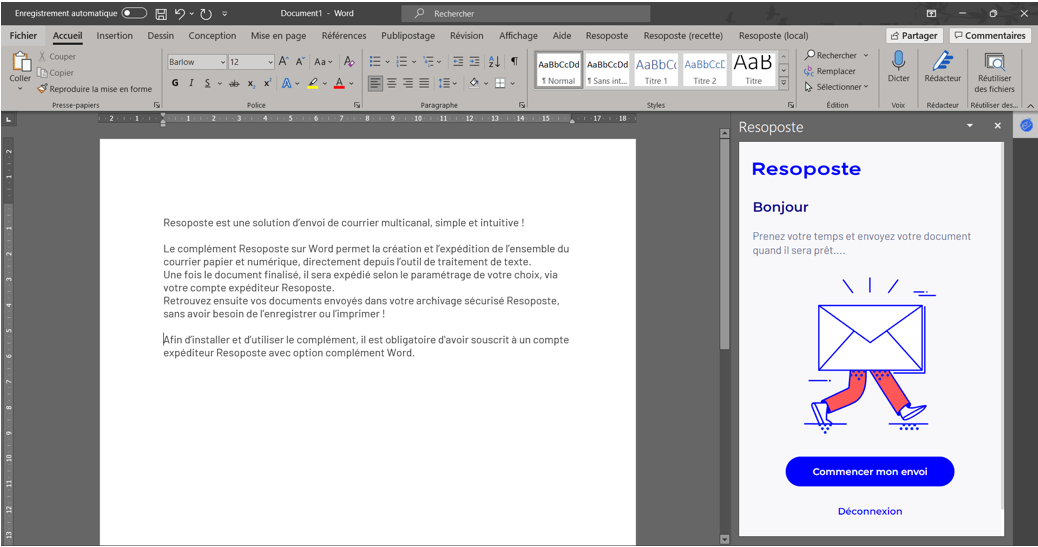Toggle strikethrough formatting

tap(234, 83)
